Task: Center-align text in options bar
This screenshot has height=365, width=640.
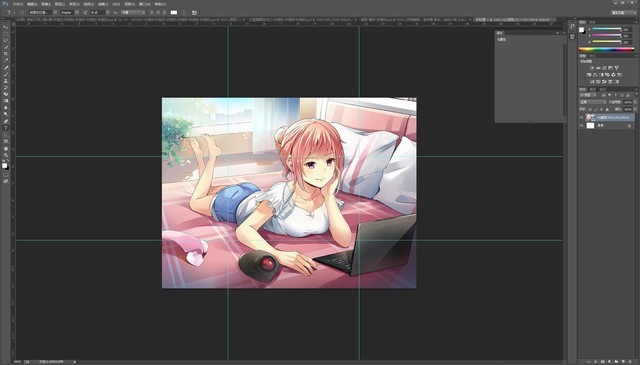Action: (x=158, y=13)
